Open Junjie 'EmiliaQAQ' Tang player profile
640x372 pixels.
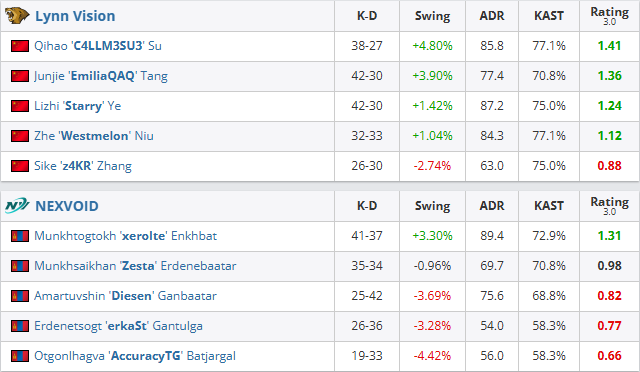(x=101, y=76)
